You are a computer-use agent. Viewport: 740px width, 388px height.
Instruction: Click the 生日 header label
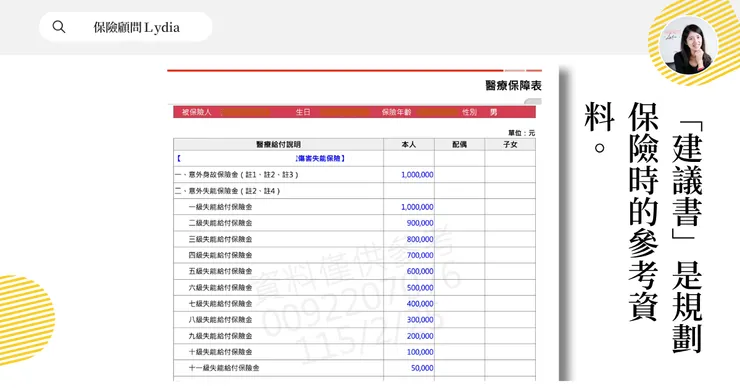303,112
